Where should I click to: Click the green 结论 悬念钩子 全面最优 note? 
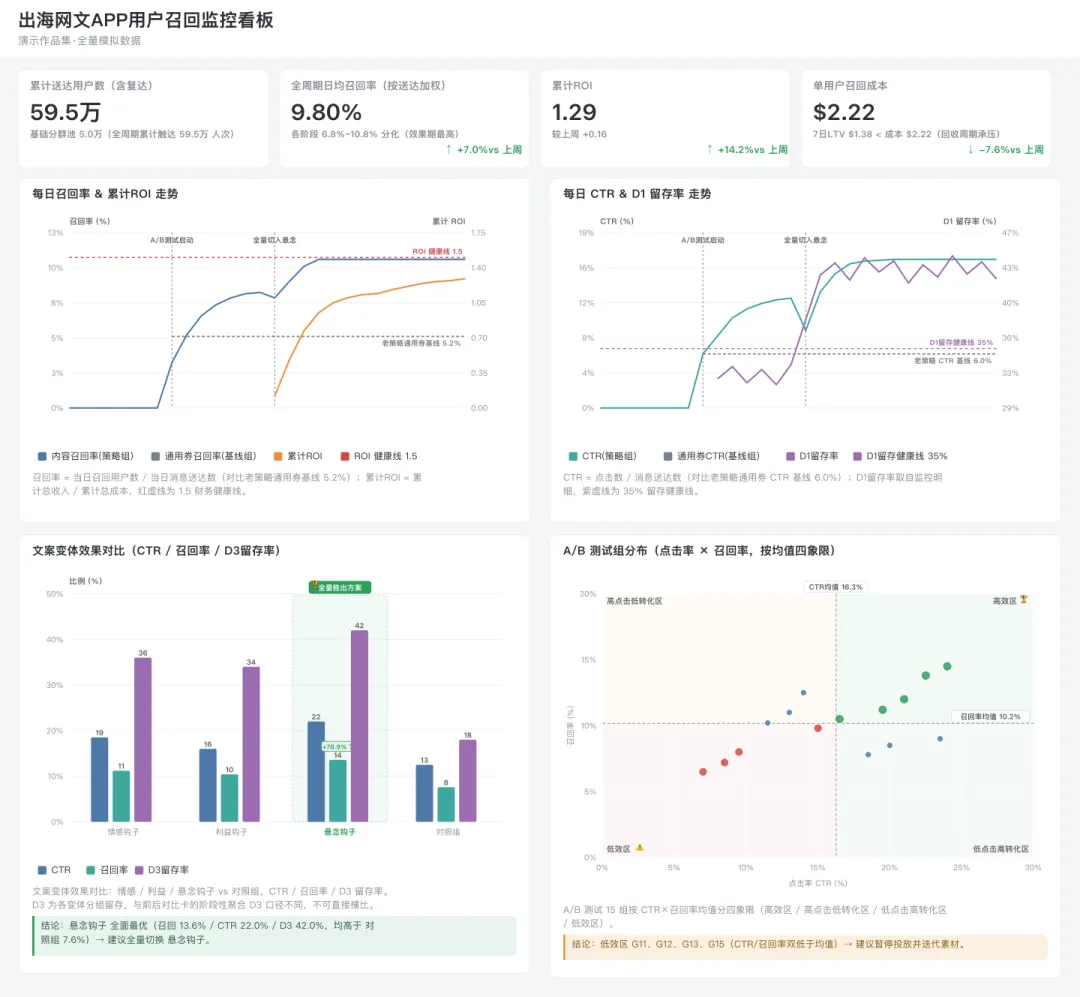click(274, 935)
